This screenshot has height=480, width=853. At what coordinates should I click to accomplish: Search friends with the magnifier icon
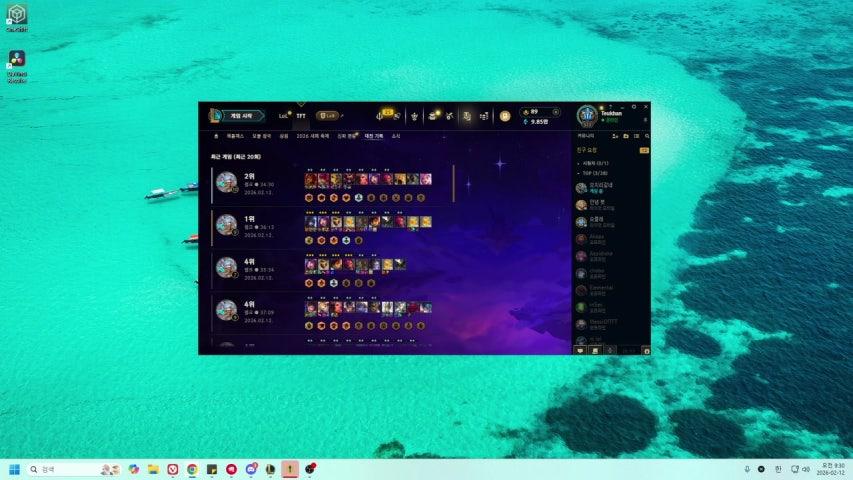pos(646,135)
